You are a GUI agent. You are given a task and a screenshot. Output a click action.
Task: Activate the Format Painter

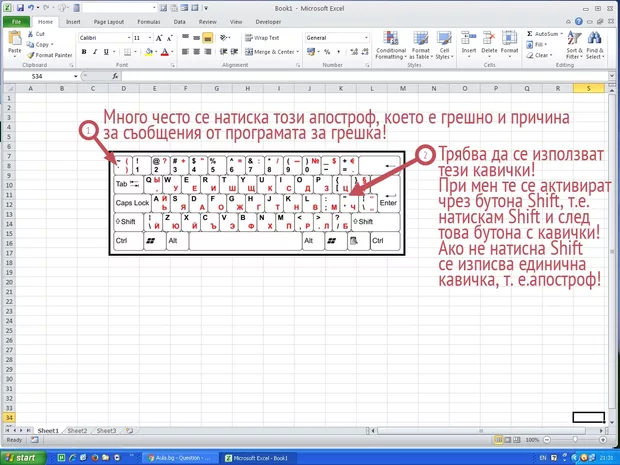tap(50, 55)
